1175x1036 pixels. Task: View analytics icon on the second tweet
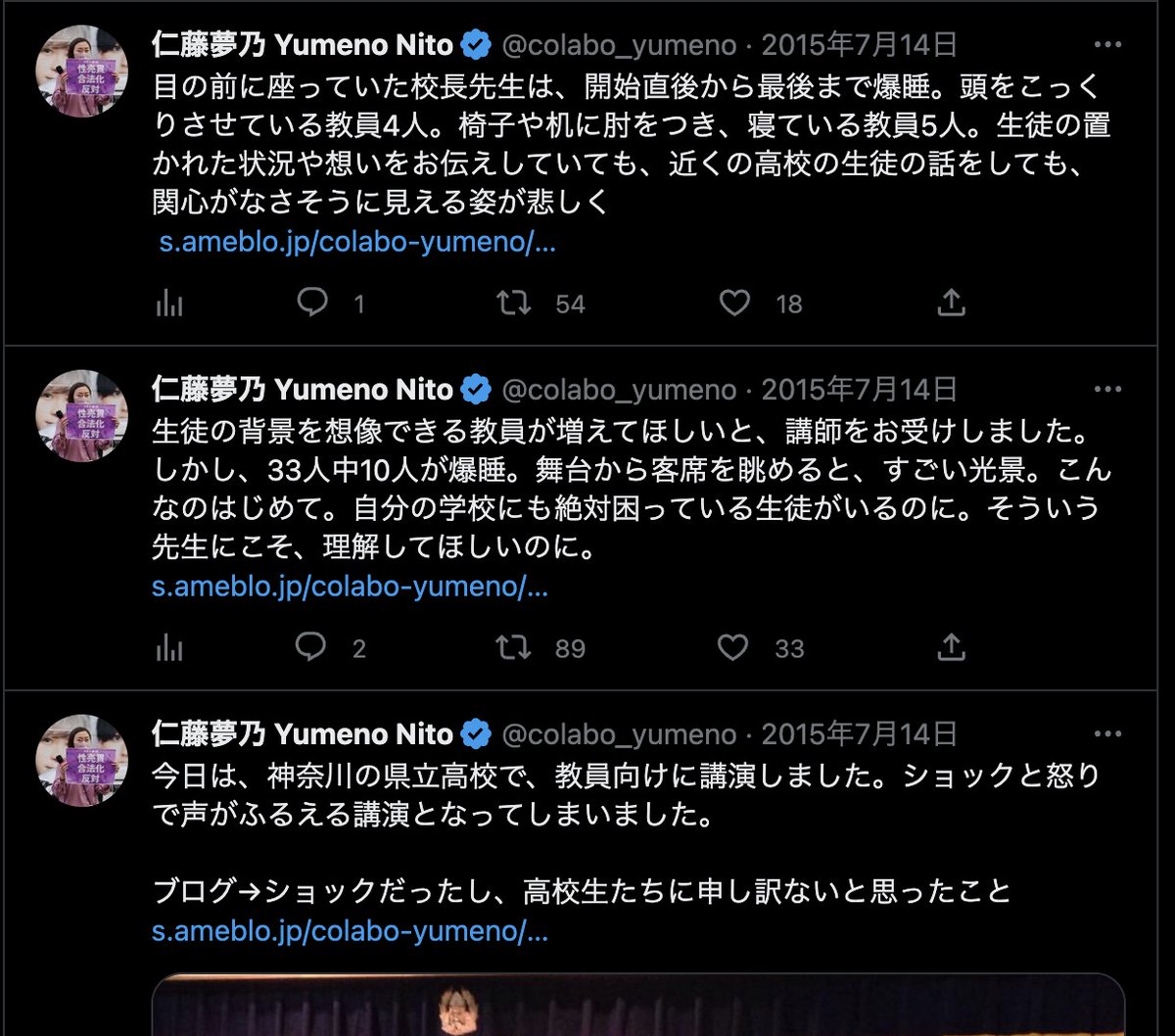tap(169, 646)
